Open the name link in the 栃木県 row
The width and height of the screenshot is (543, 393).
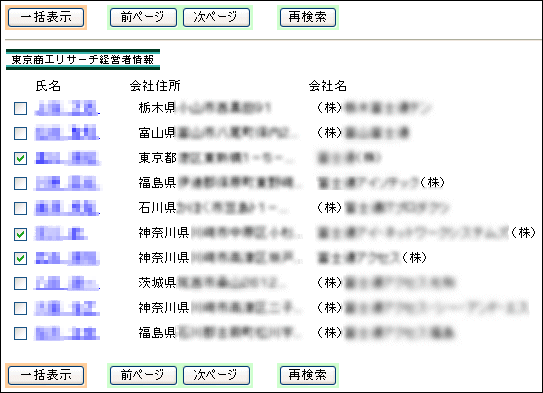(x=67, y=108)
